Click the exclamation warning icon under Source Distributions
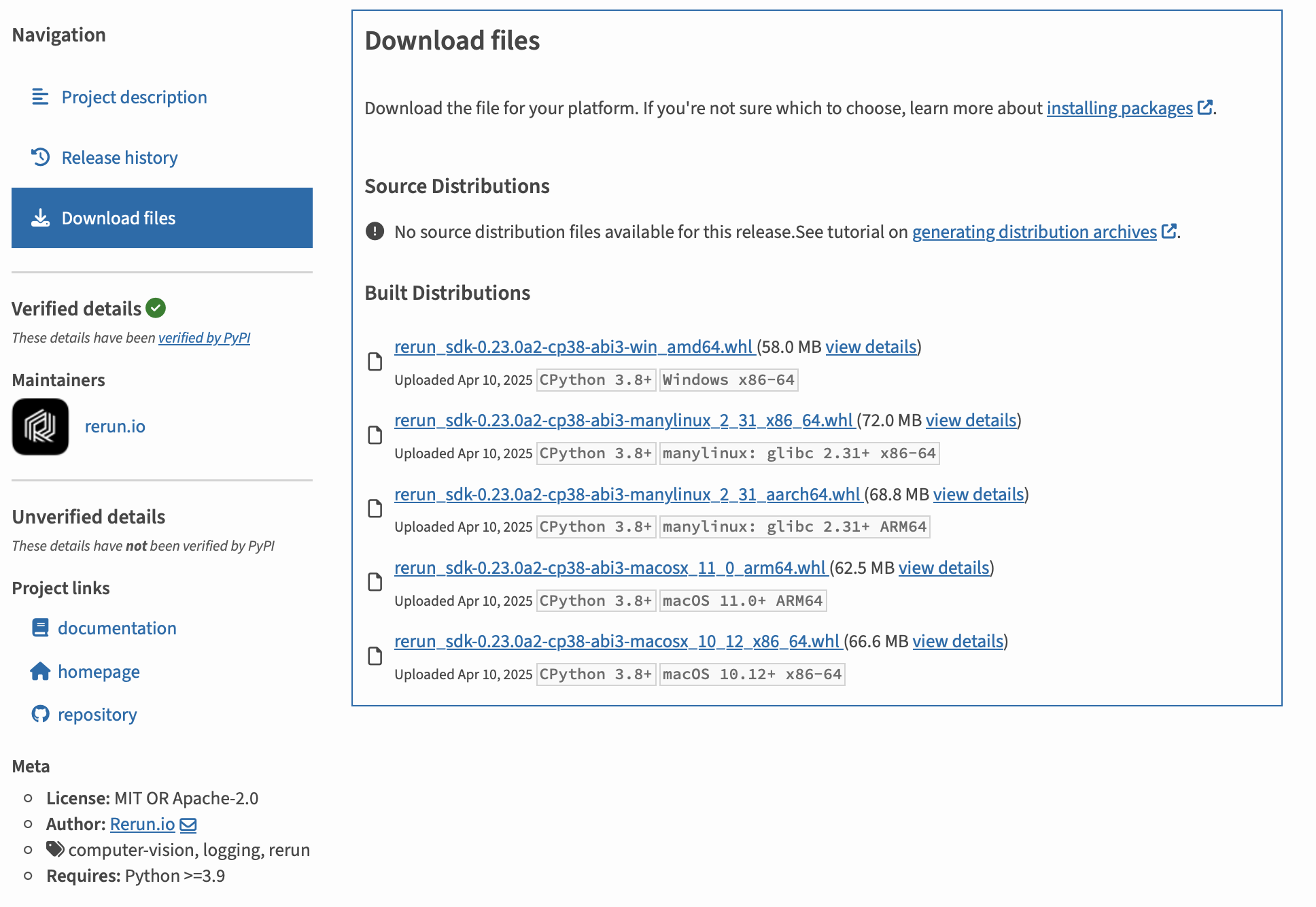The height and width of the screenshot is (907, 1316). 375,231
